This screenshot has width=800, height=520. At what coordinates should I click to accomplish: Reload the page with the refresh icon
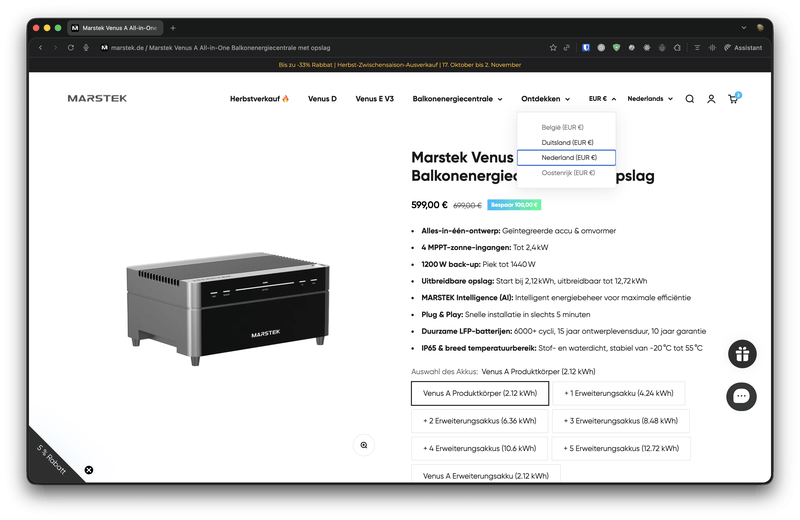click(70, 47)
